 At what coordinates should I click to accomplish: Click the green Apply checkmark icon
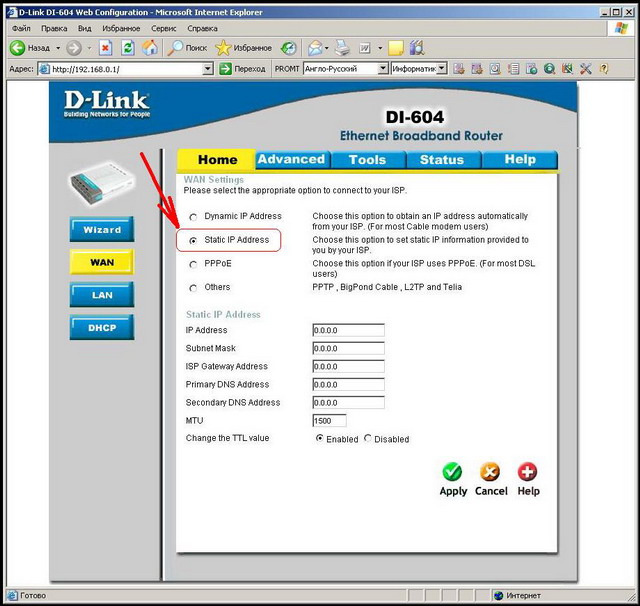[x=453, y=472]
